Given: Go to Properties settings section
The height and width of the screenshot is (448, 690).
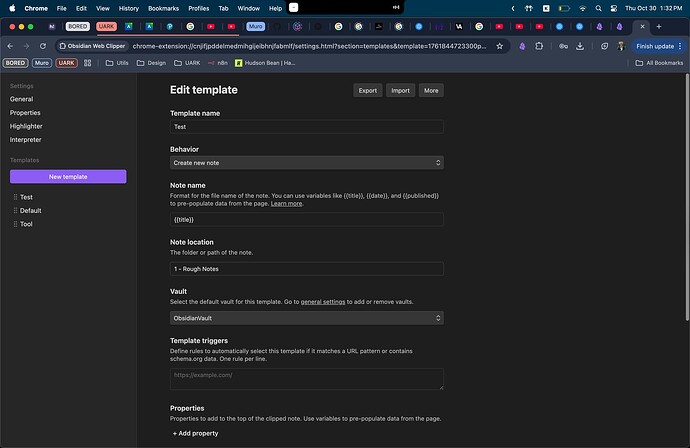Looking at the screenshot, I should (25, 113).
